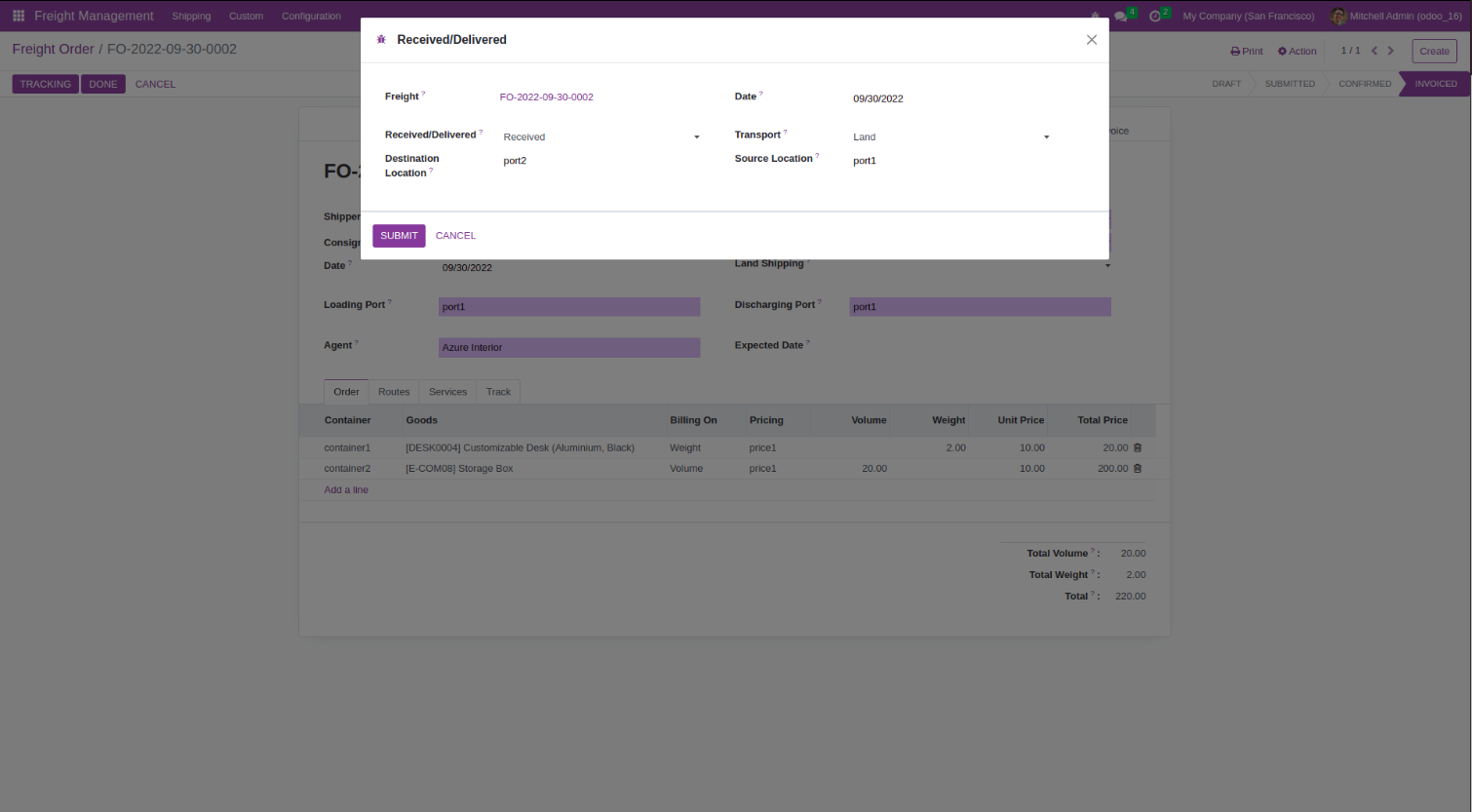1472x812 pixels.
Task: Click the Weight column header
Action: click(x=949, y=420)
